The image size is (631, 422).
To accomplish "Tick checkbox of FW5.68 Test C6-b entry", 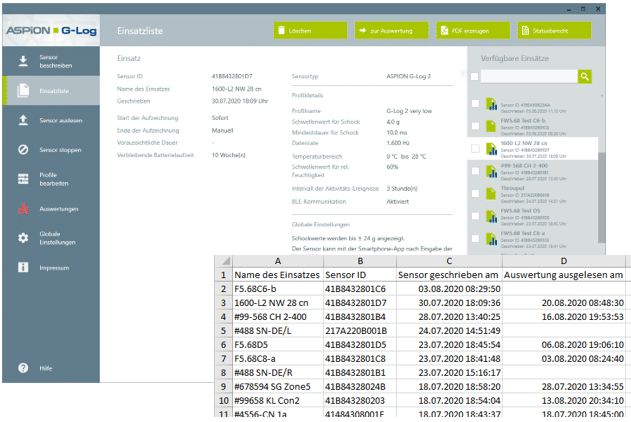I will pos(475,126).
